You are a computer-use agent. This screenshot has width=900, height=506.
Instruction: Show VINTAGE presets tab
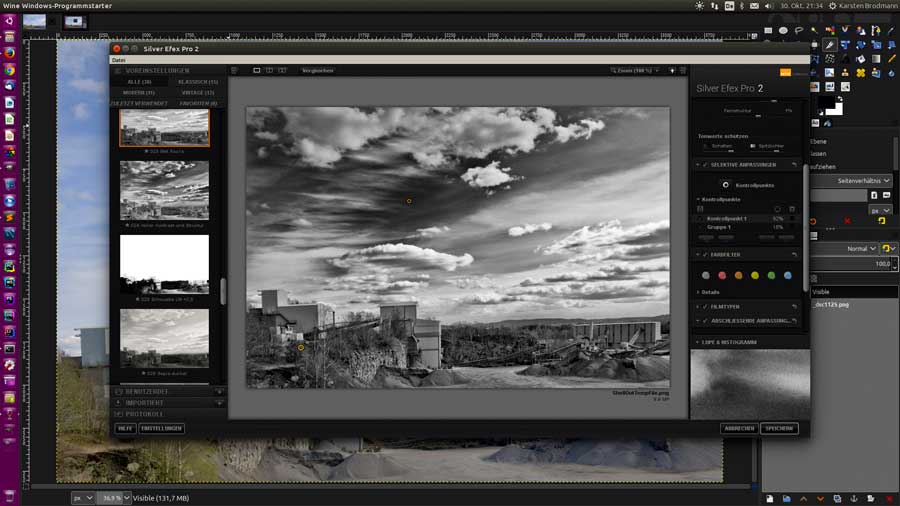click(x=197, y=92)
